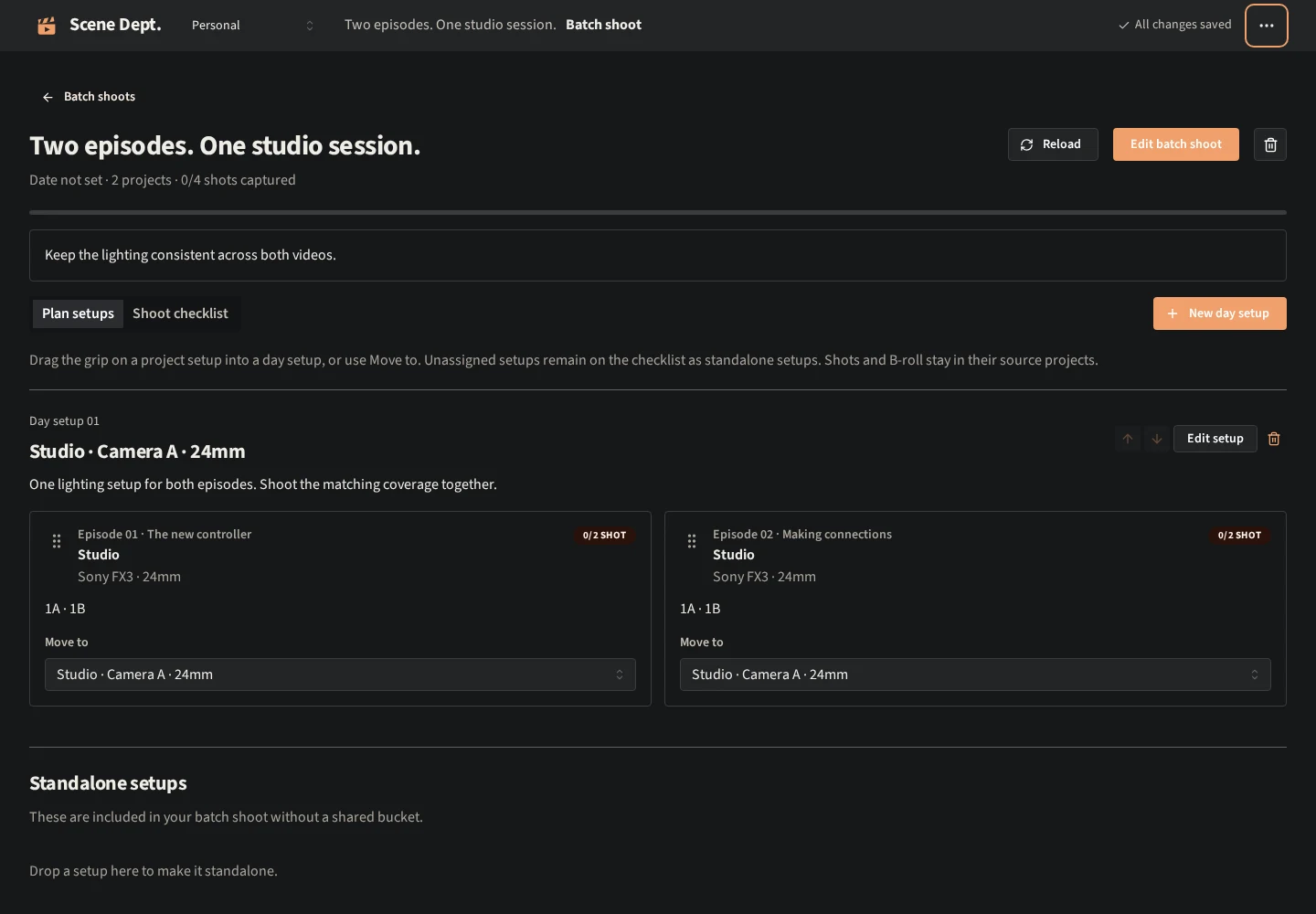Image resolution: width=1316 pixels, height=914 pixels.
Task: Move Day setup 01 down with the arrow
Action: [x=1157, y=439]
